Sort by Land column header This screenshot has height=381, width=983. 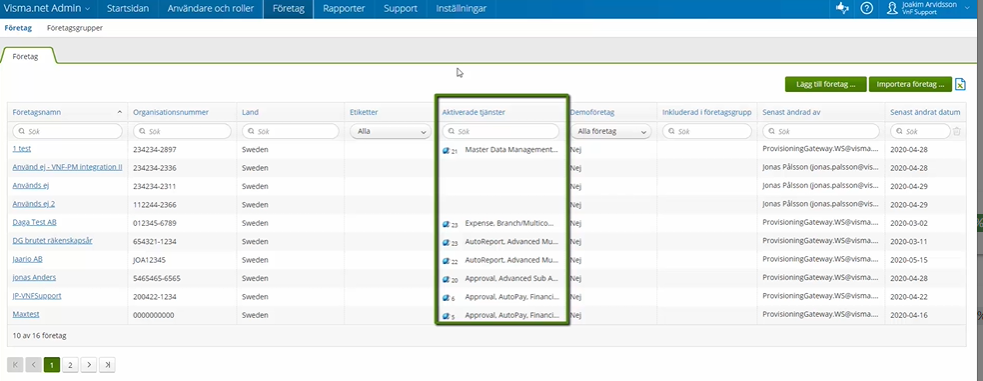pyautogui.click(x=250, y=112)
